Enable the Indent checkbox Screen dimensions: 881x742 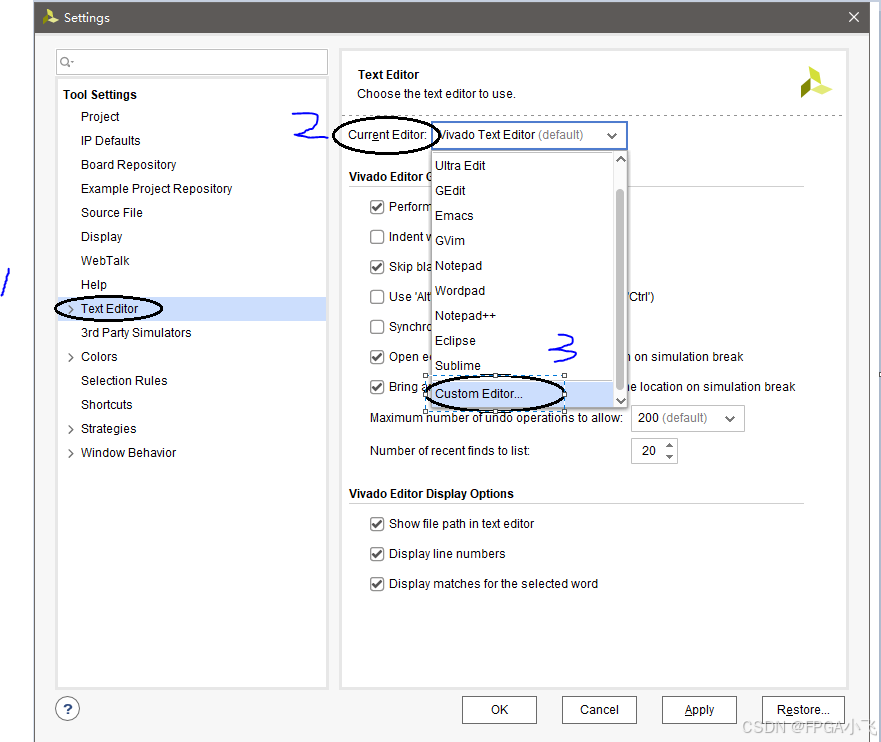376,237
